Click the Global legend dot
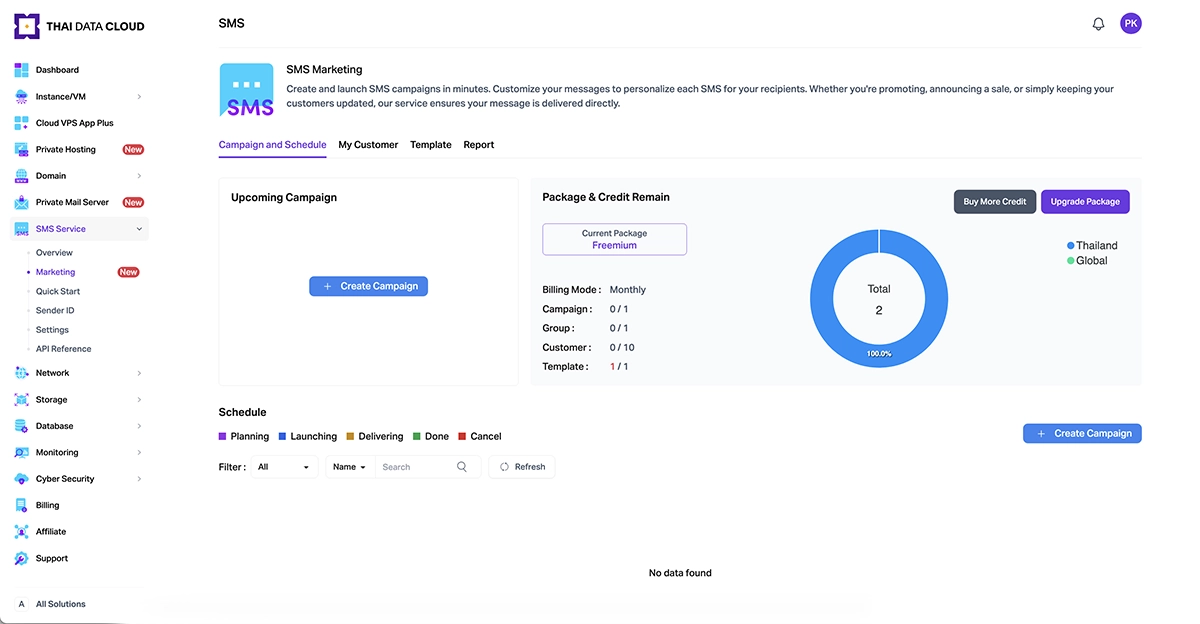 coord(1071,260)
